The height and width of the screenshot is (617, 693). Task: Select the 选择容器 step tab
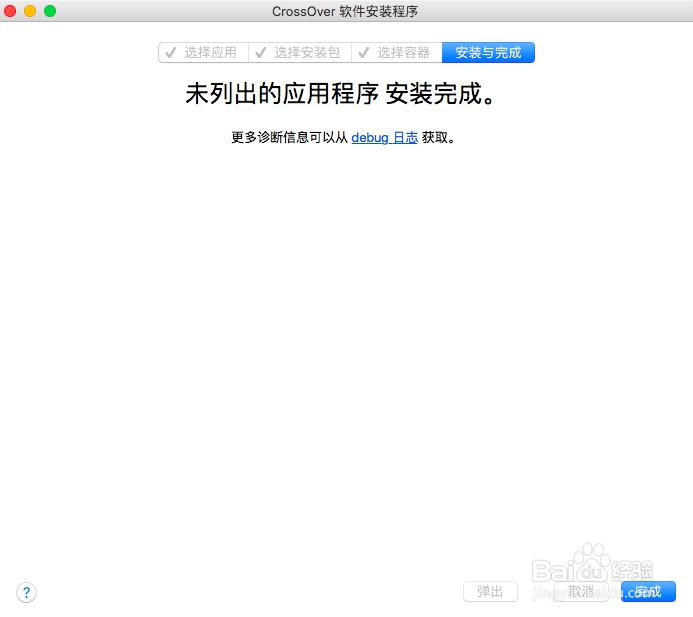[x=396, y=53]
